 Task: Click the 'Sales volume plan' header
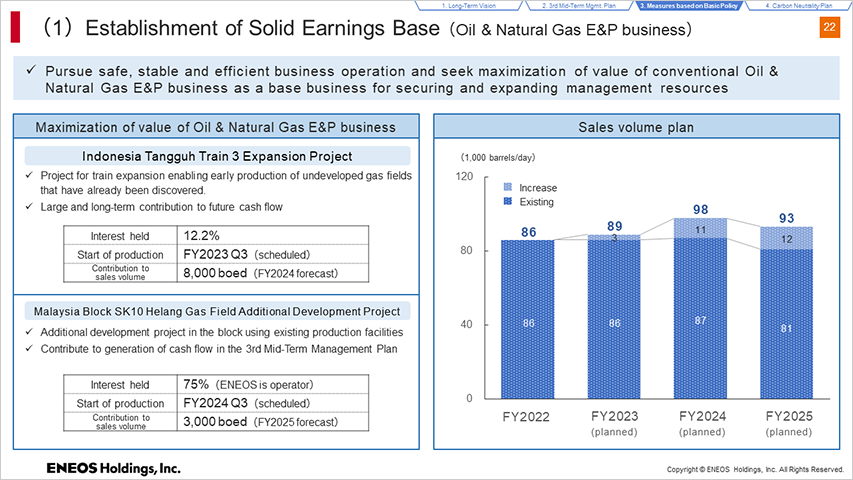tap(636, 127)
